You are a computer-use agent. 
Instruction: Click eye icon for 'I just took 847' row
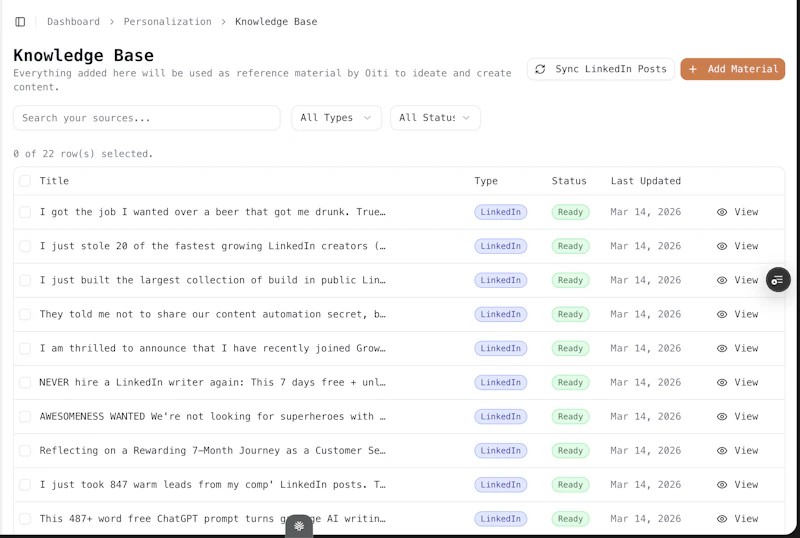722,484
